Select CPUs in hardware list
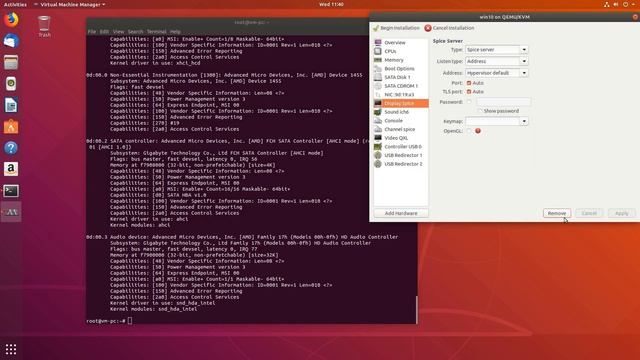Image resolution: width=640 pixels, height=360 pixels. tap(401, 51)
